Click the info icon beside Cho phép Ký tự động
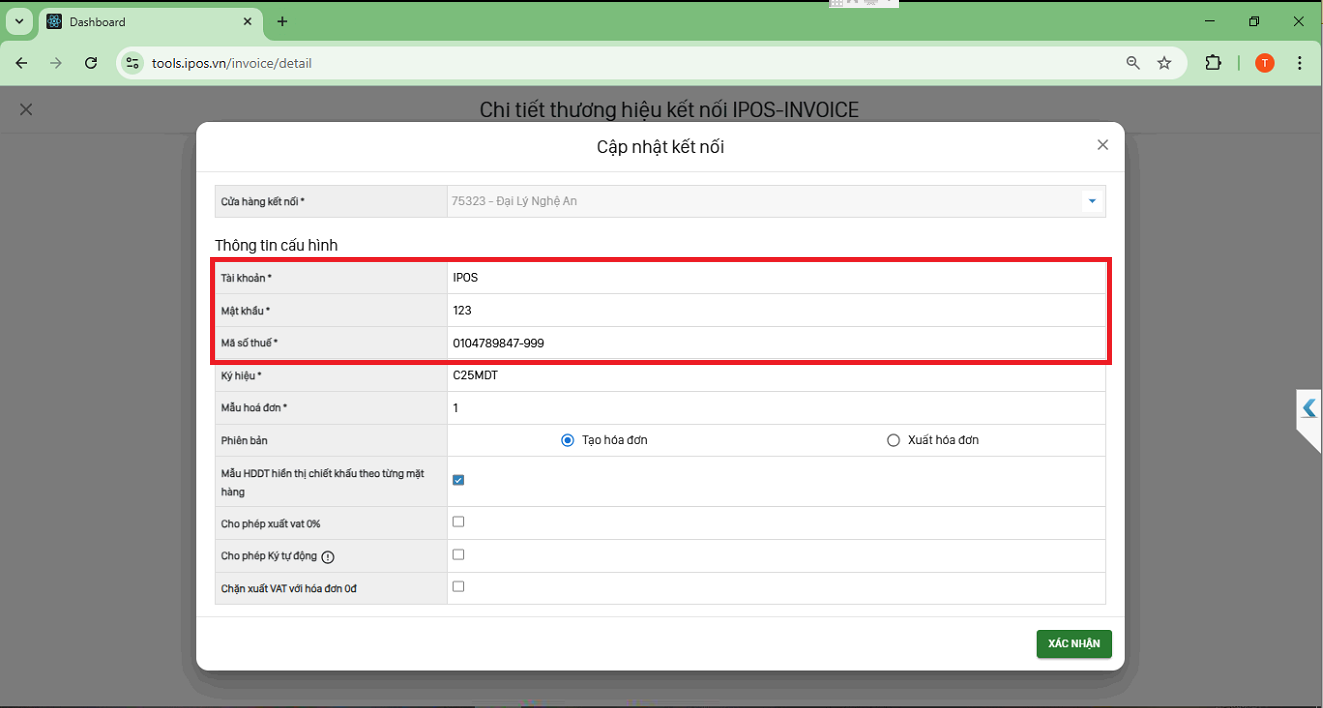 point(328,557)
